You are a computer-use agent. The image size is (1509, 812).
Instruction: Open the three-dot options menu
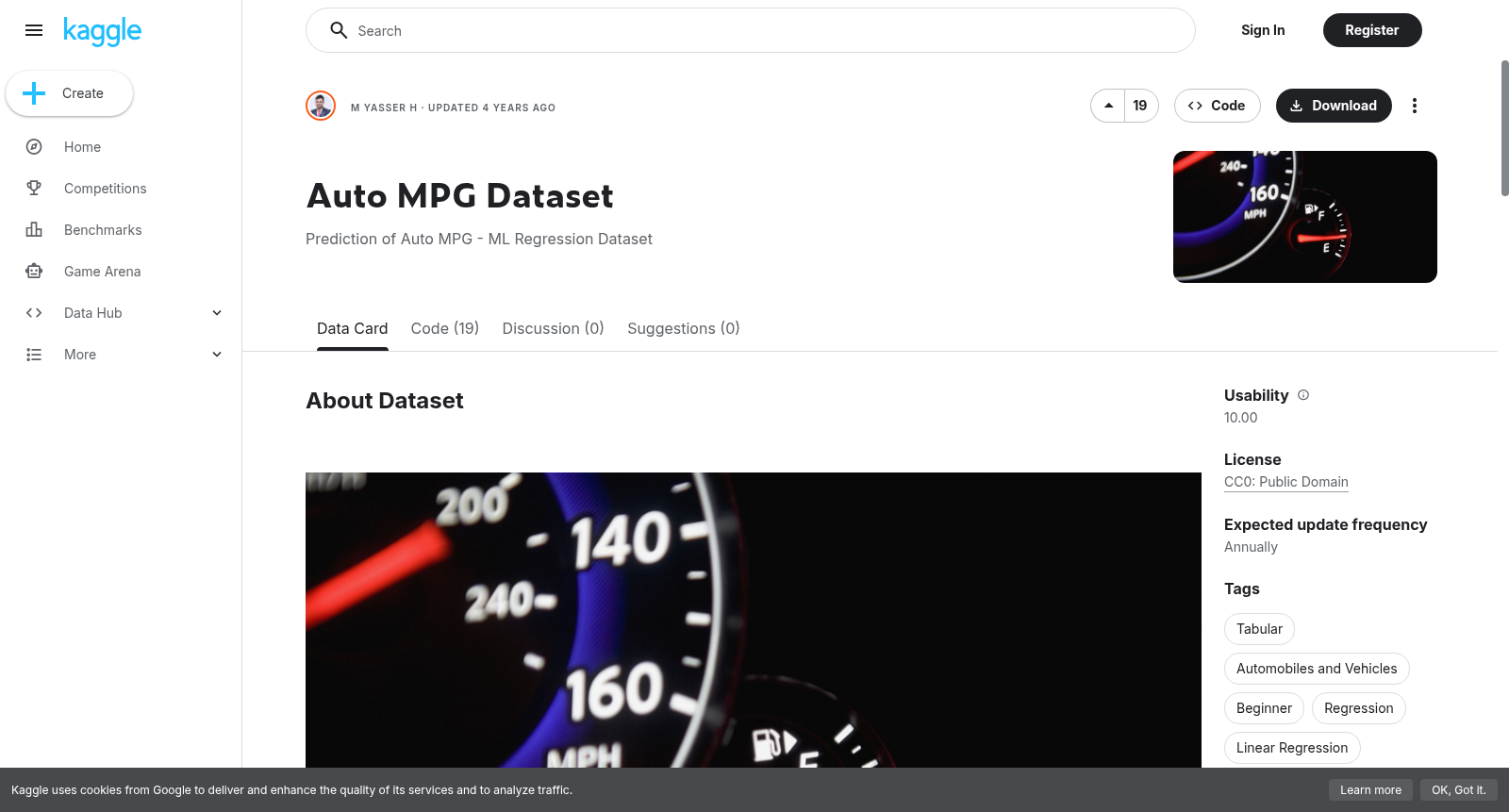pyautogui.click(x=1414, y=106)
